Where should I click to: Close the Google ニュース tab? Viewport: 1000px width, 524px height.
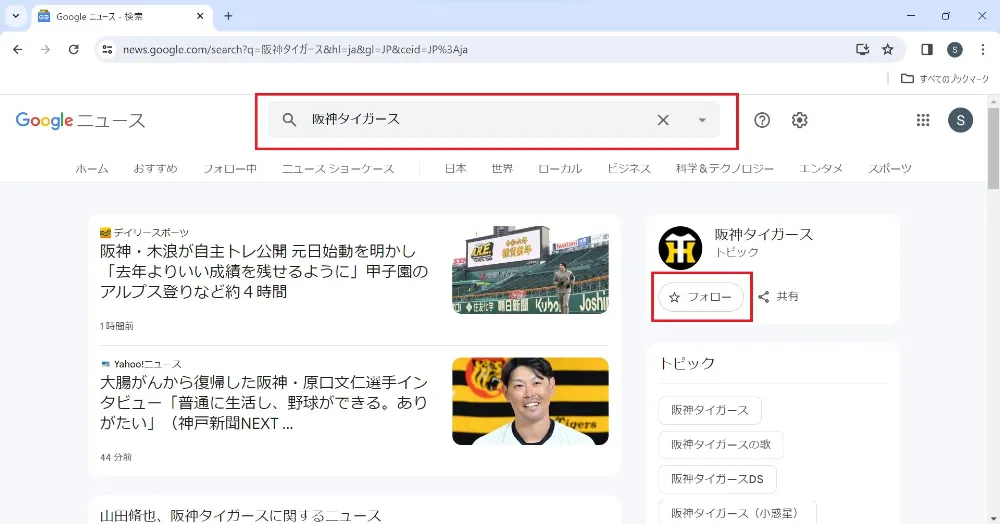point(200,16)
